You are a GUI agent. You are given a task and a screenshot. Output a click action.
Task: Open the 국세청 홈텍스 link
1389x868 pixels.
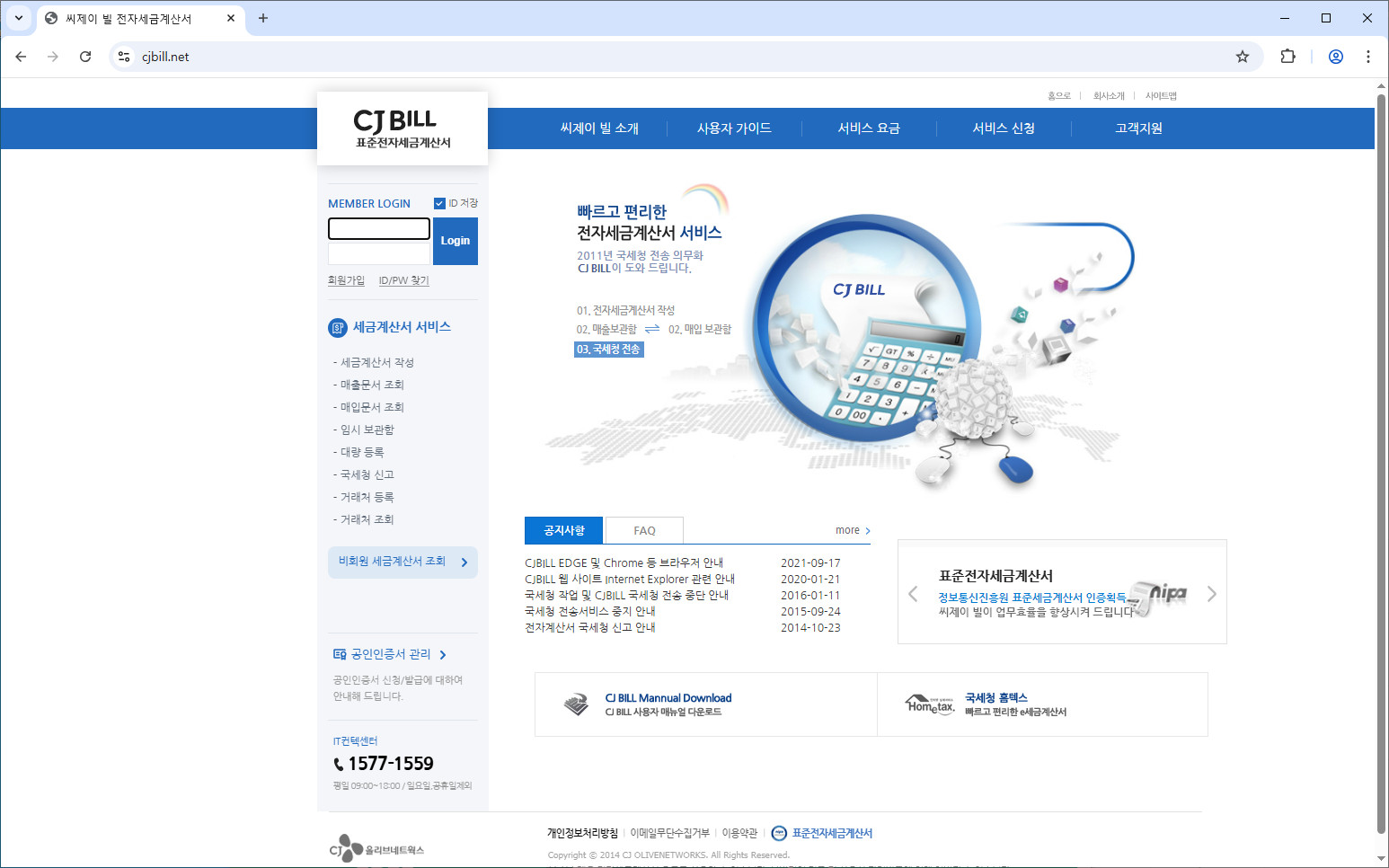tap(995, 698)
